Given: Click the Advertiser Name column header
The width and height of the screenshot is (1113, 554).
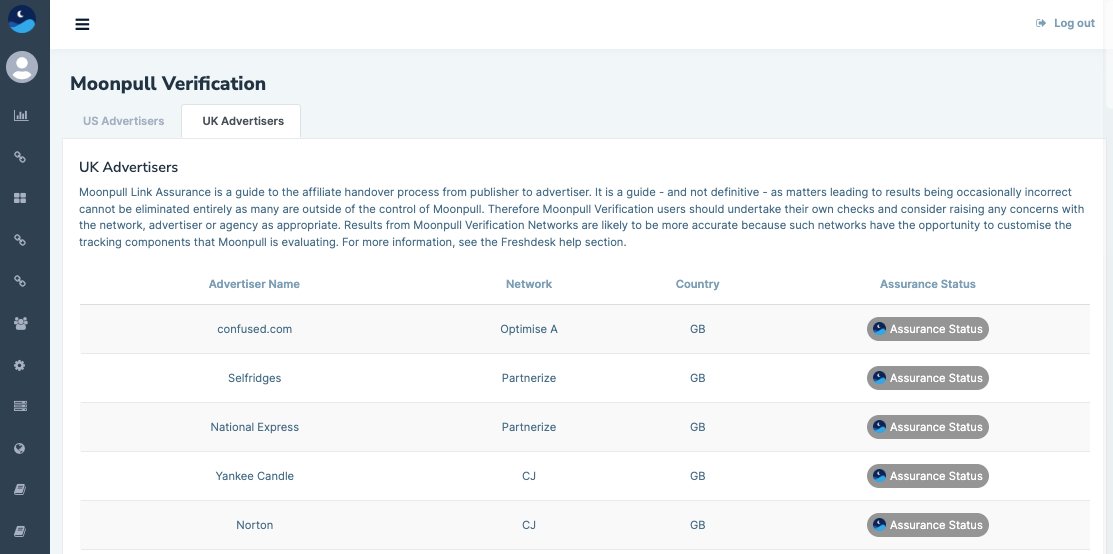Looking at the screenshot, I should [254, 284].
